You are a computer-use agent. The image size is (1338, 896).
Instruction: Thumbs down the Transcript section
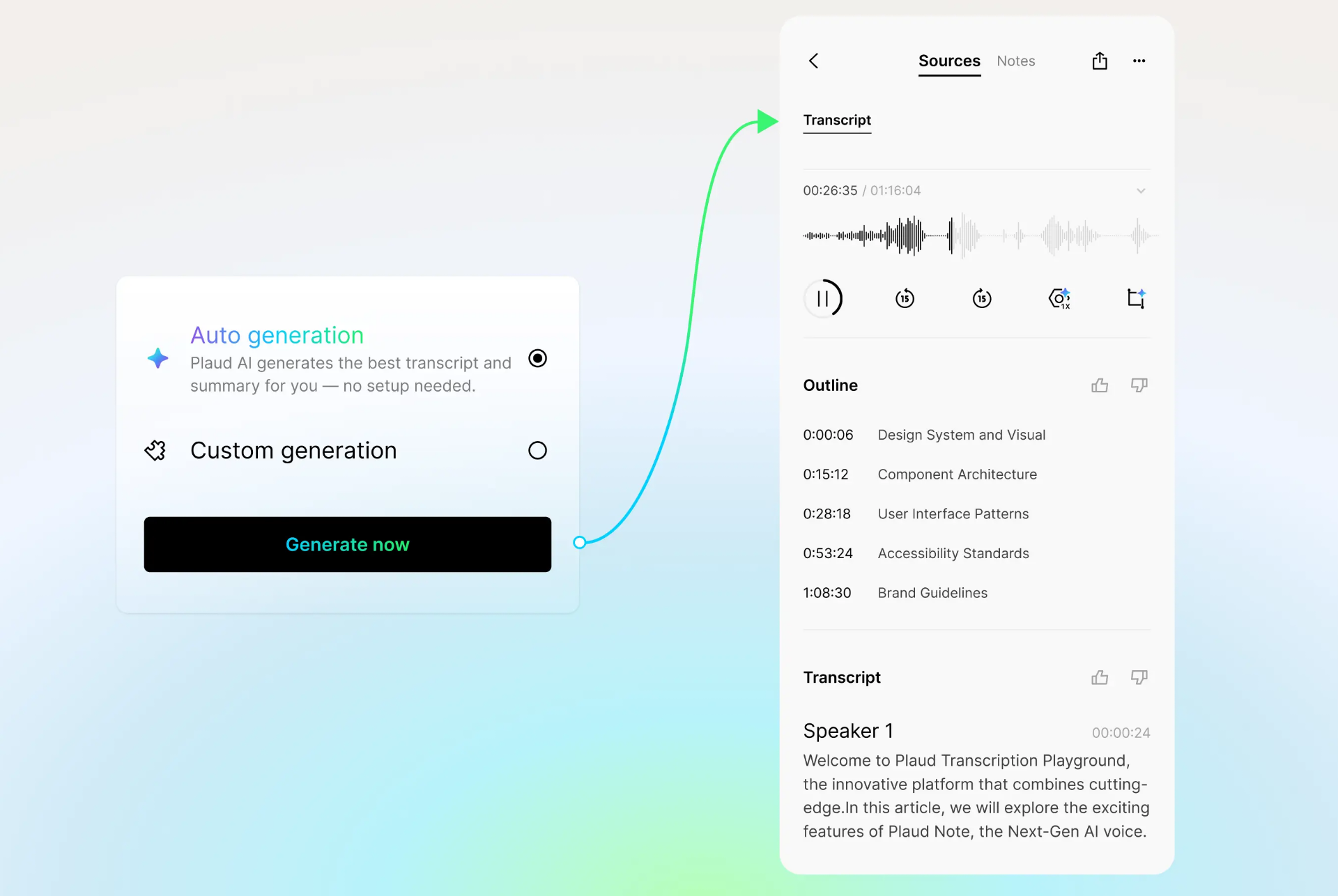click(1139, 677)
